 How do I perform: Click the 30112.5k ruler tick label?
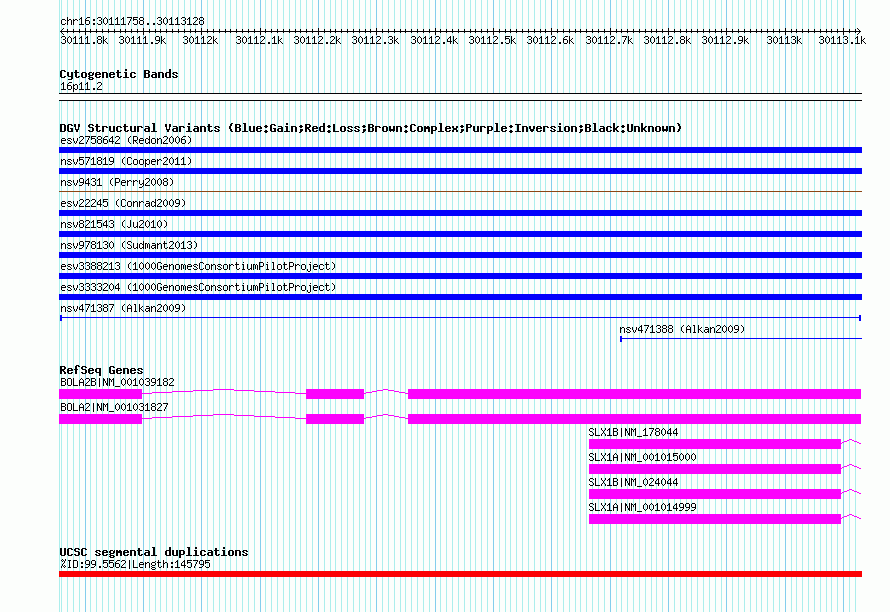coord(492,40)
